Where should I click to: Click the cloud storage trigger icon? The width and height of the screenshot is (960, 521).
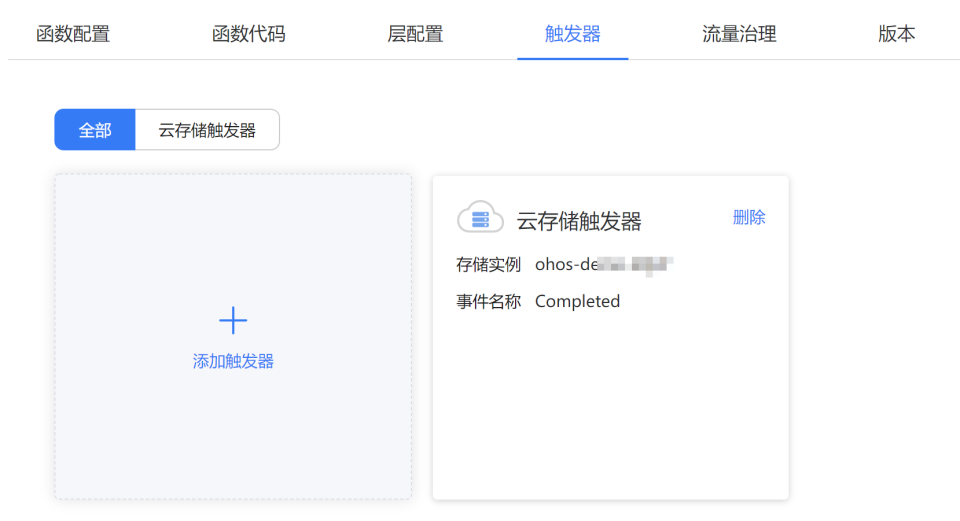coord(480,217)
